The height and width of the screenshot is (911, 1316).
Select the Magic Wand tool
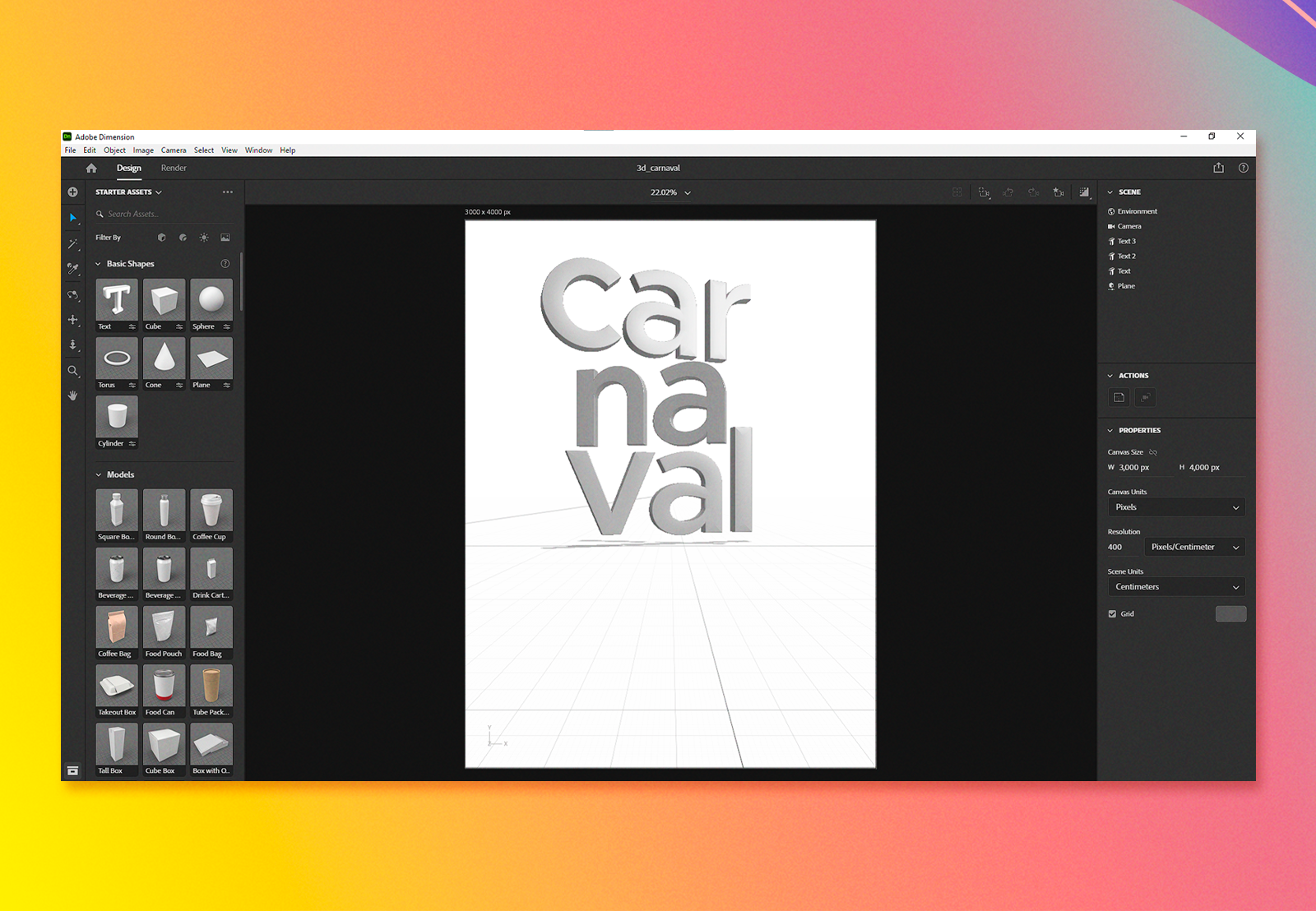72,243
